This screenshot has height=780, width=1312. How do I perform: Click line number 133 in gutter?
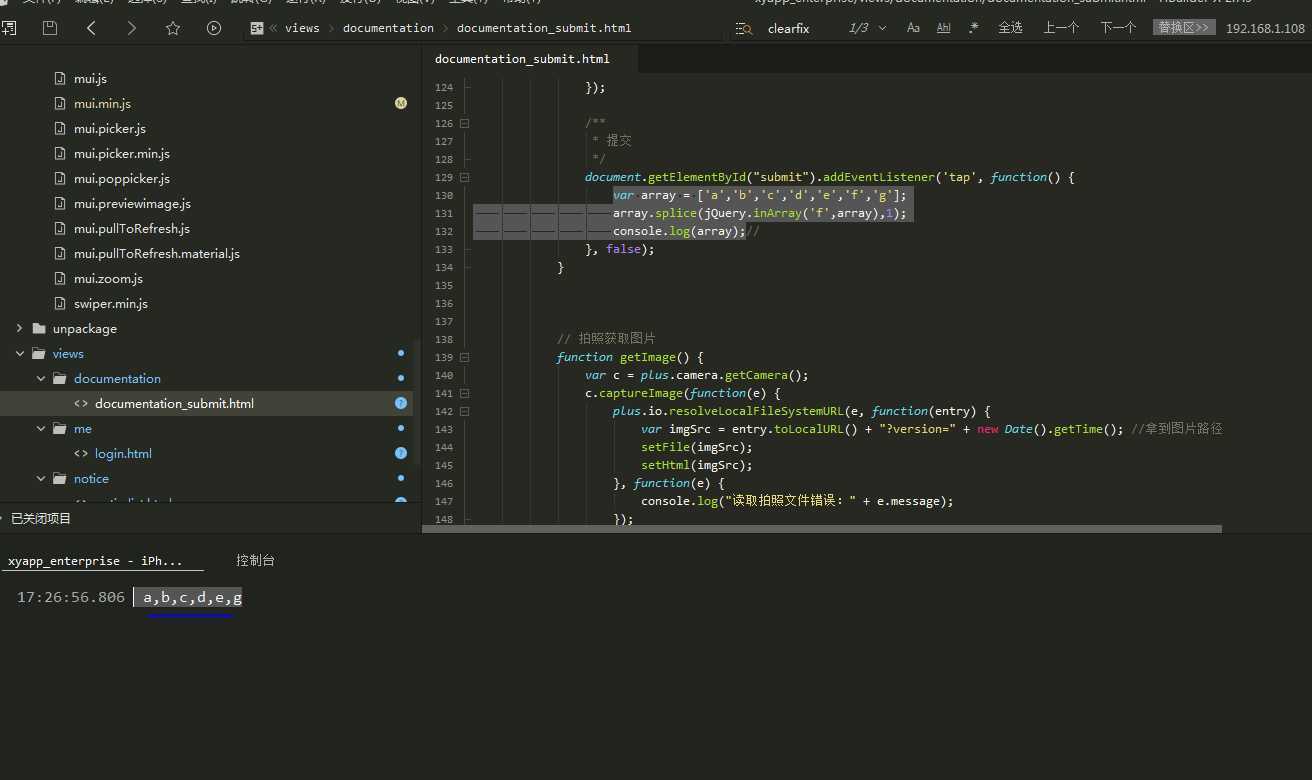[444, 249]
